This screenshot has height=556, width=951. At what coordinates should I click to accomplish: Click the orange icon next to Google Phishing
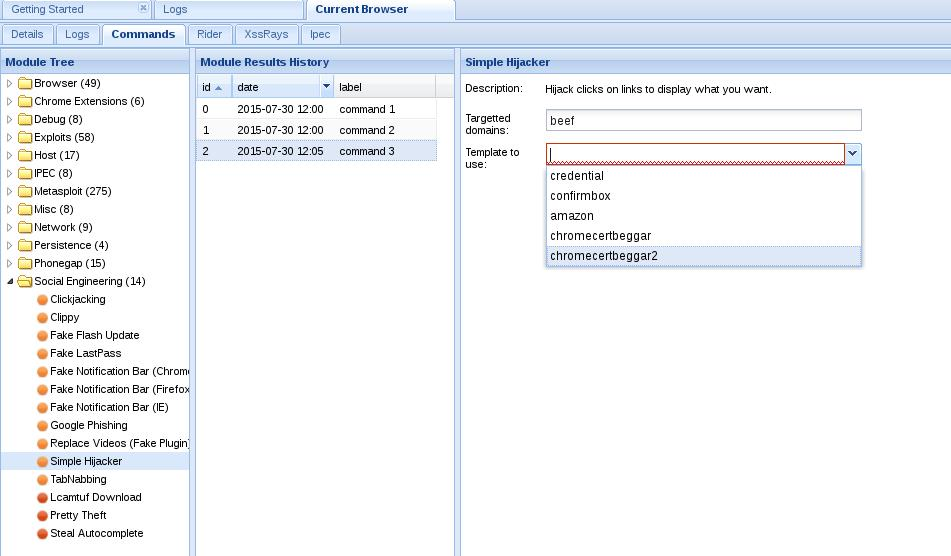pyautogui.click(x=42, y=426)
